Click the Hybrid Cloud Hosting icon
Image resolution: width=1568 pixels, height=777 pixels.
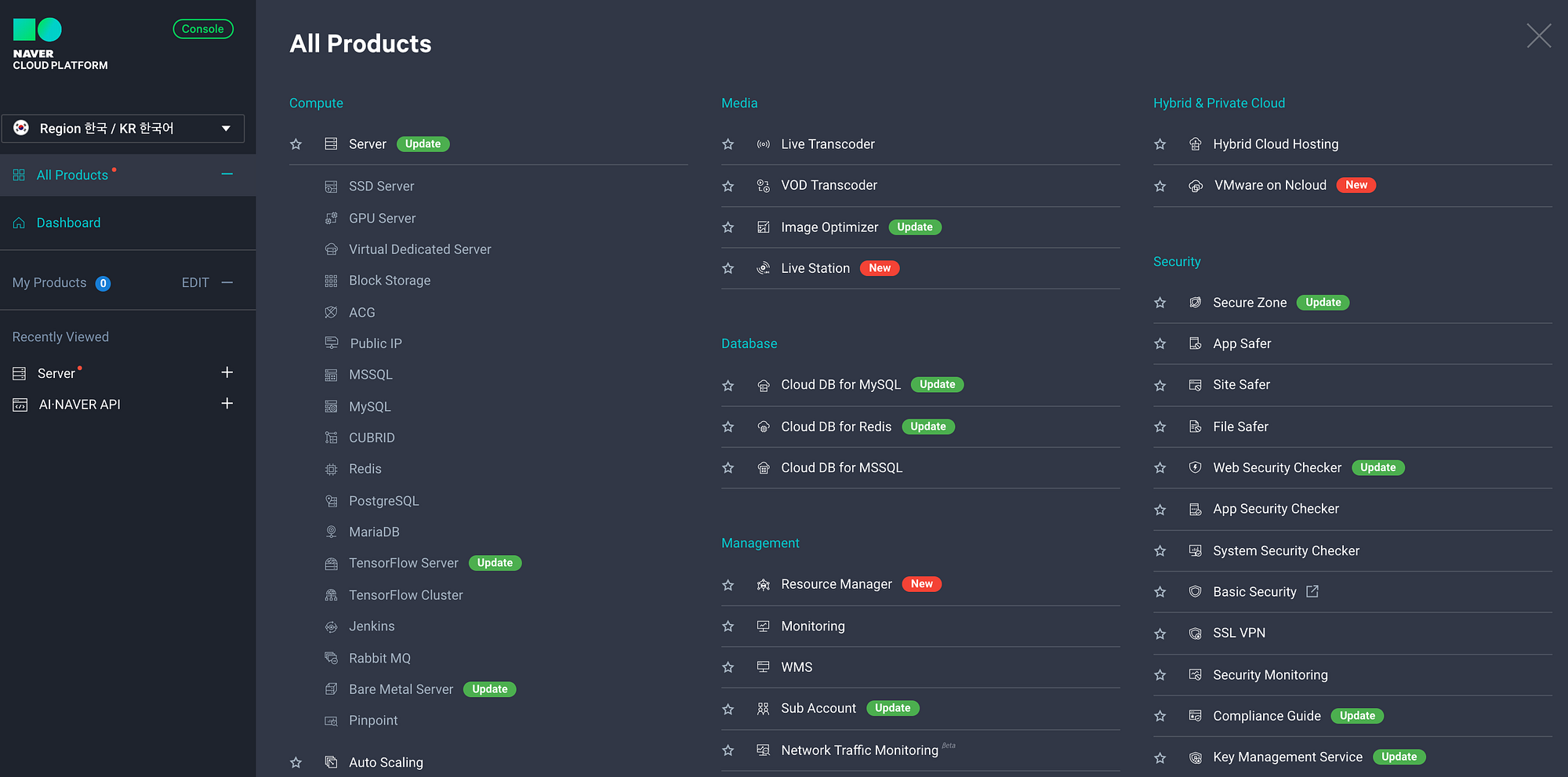point(1195,144)
